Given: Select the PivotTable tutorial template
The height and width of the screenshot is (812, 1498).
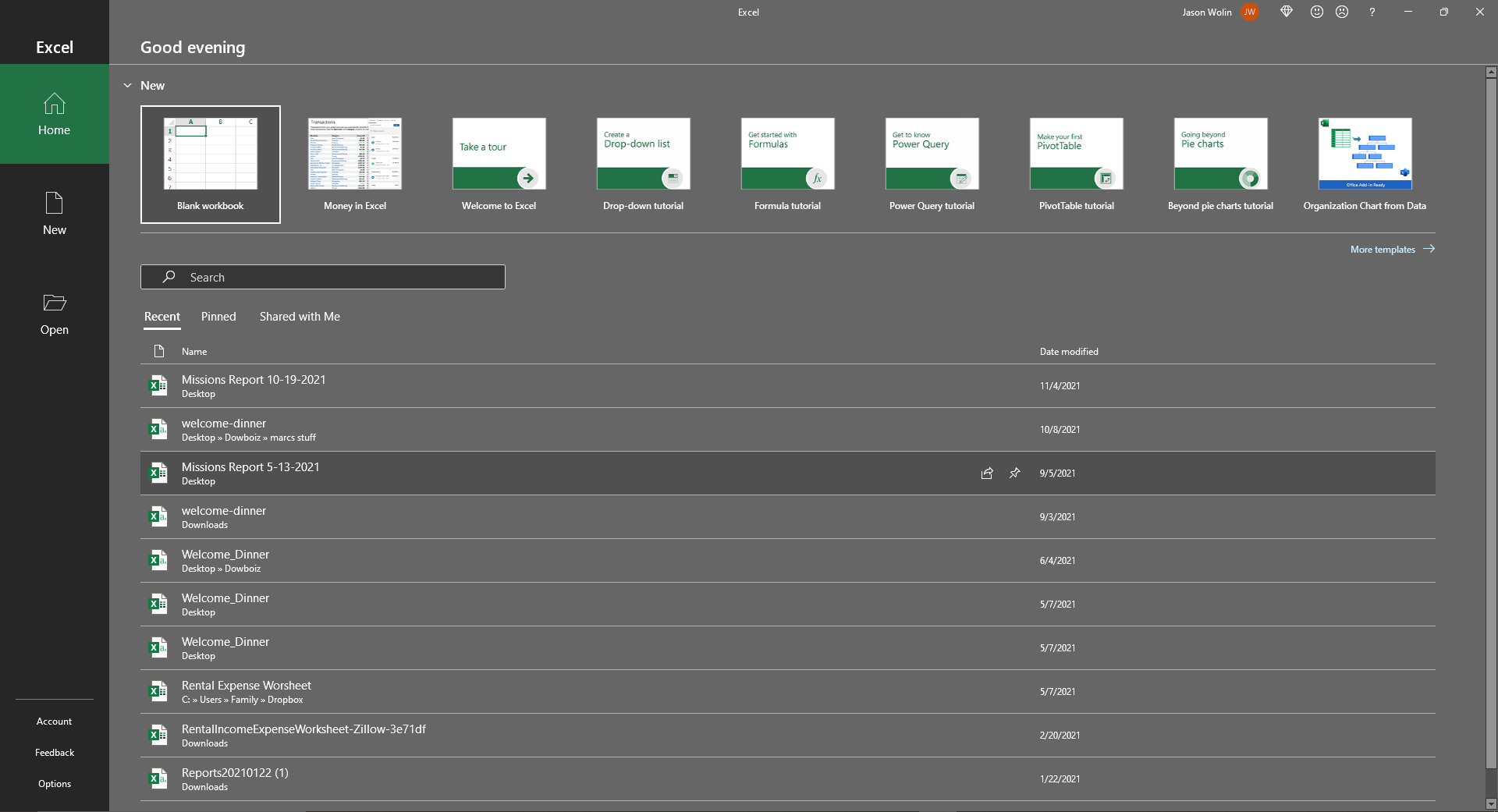Looking at the screenshot, I should pyautogui.click(x=1077, y=165).
